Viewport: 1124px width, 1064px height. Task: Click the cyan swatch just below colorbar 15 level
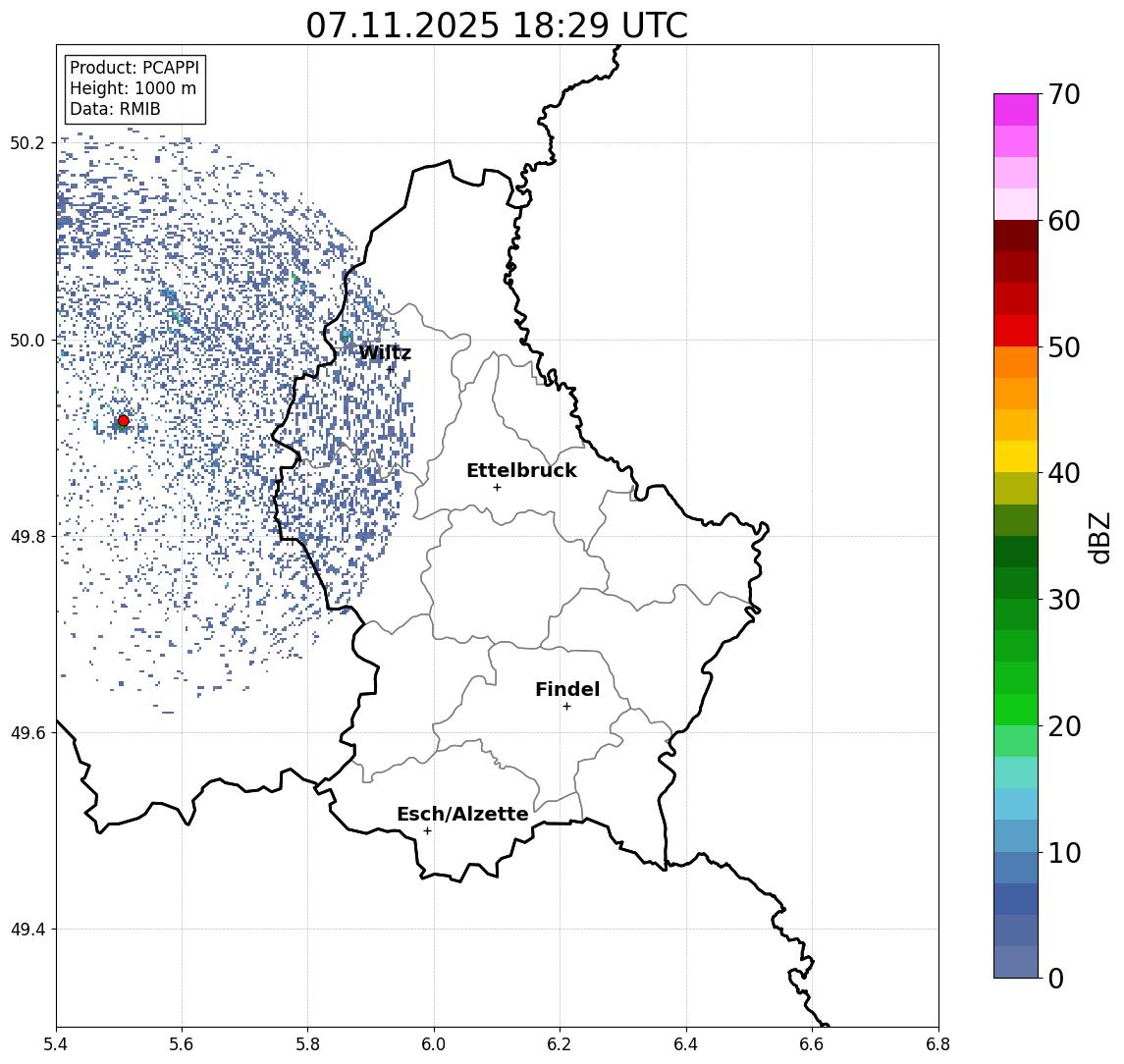[x=1016, y=805]
